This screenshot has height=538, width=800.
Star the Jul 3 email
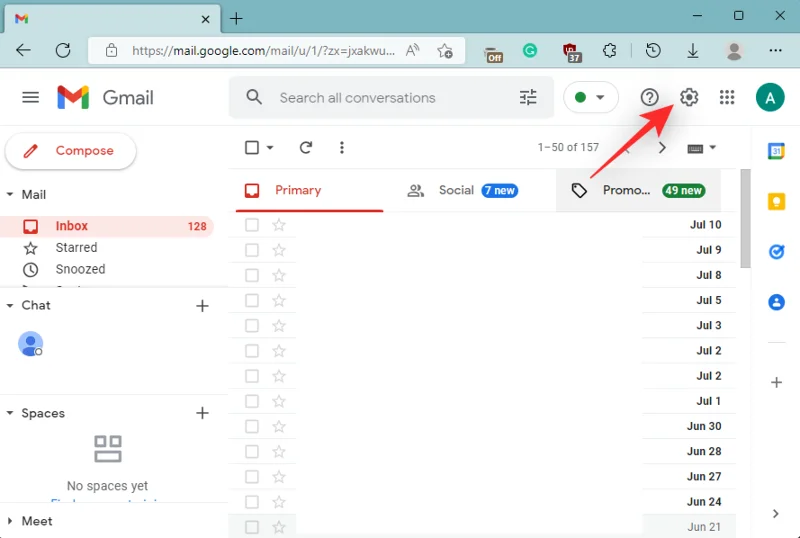(279, 325)
